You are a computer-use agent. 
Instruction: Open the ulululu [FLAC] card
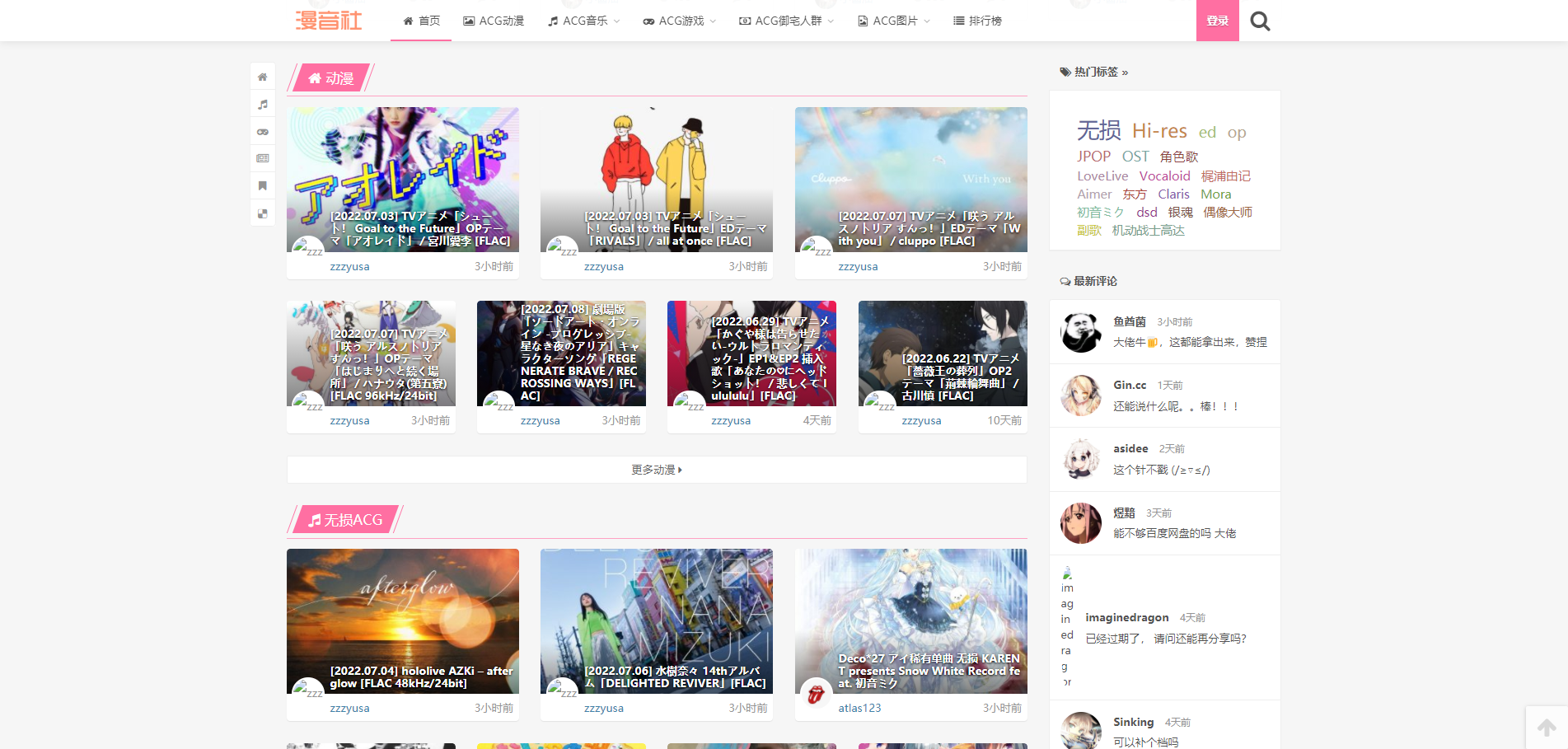click(x=751, y=353)
